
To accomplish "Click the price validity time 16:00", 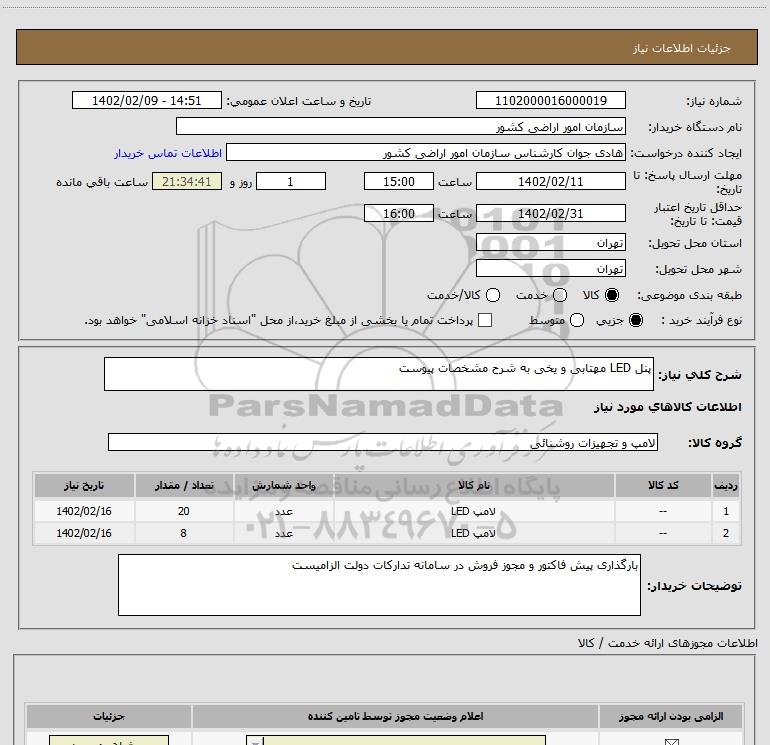I will 399,213.
